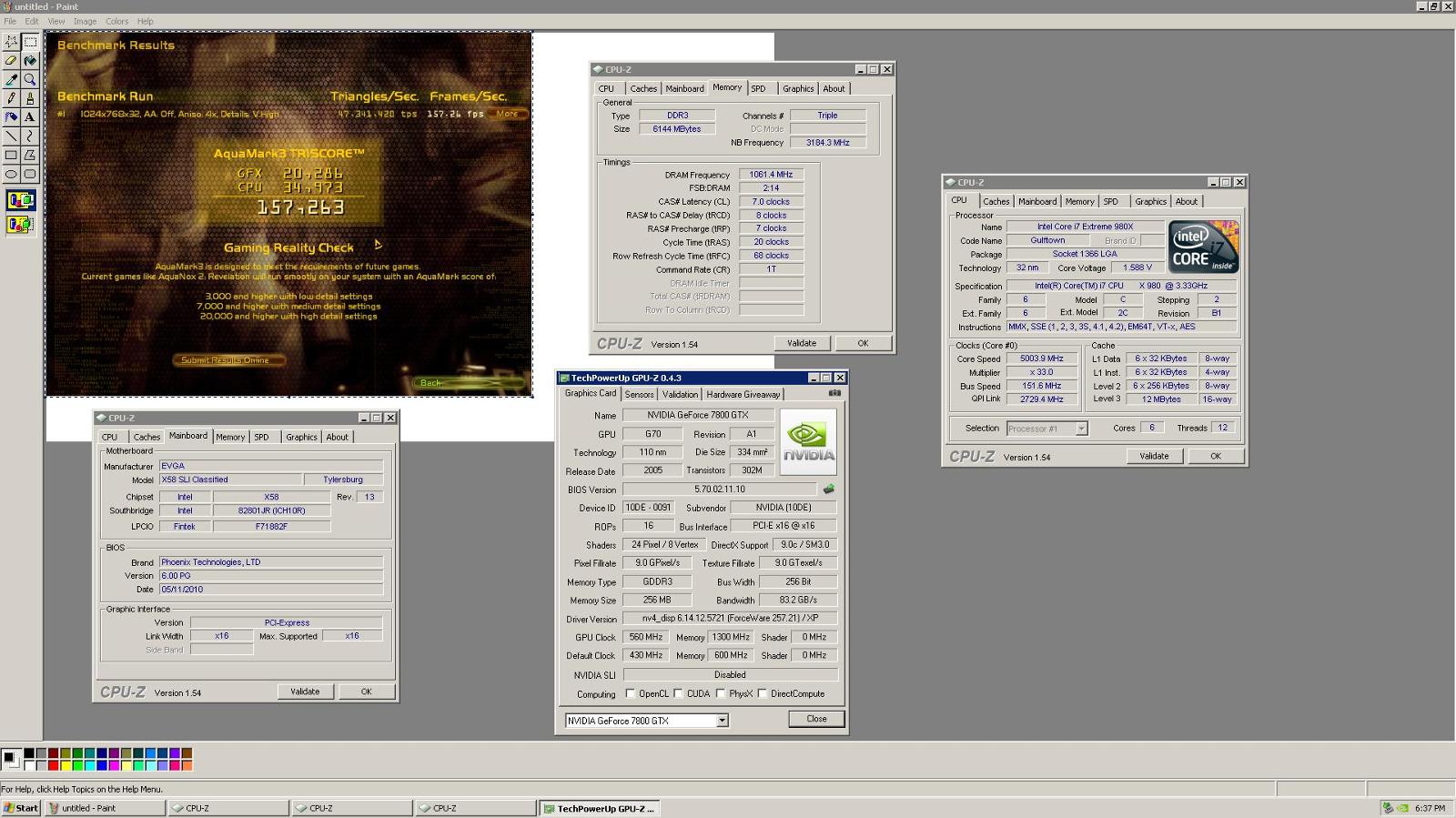This screenshot has width=1456, height=818.
Task: Pick the cyan color swatch
Action: click(89, 765)
